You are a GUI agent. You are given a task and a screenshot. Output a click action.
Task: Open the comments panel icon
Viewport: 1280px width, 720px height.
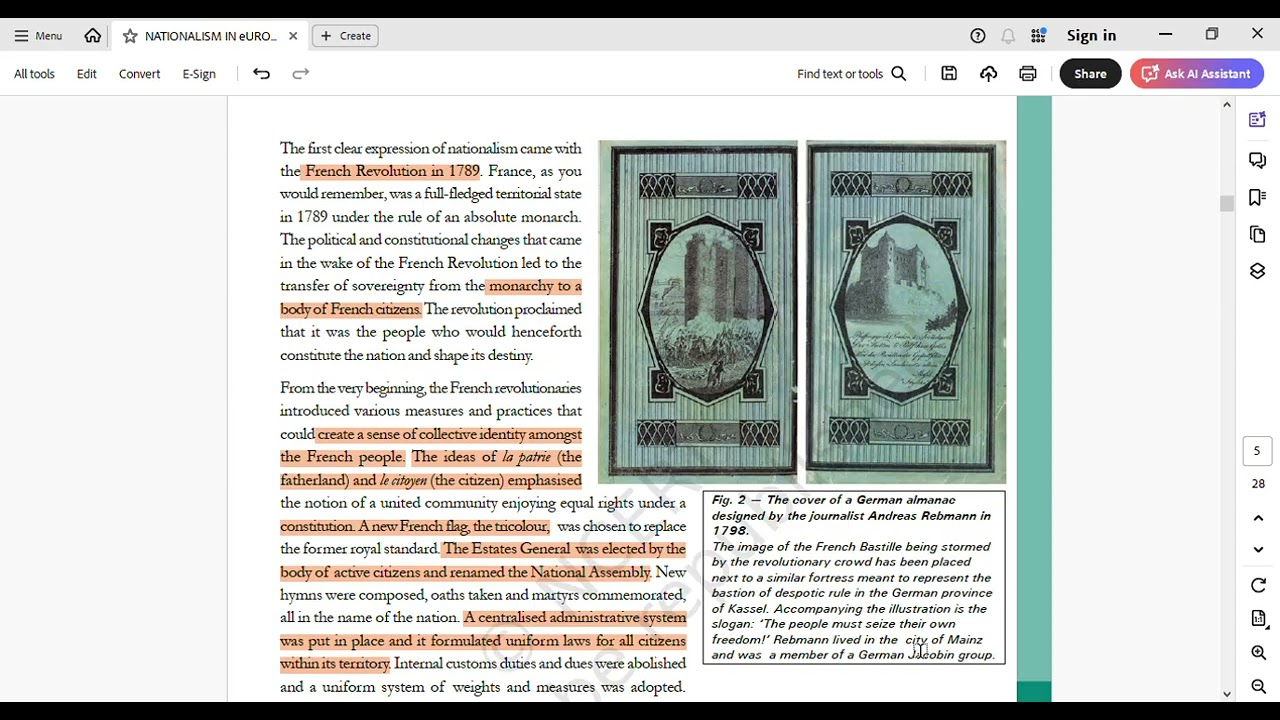(x=1258, y=160)
